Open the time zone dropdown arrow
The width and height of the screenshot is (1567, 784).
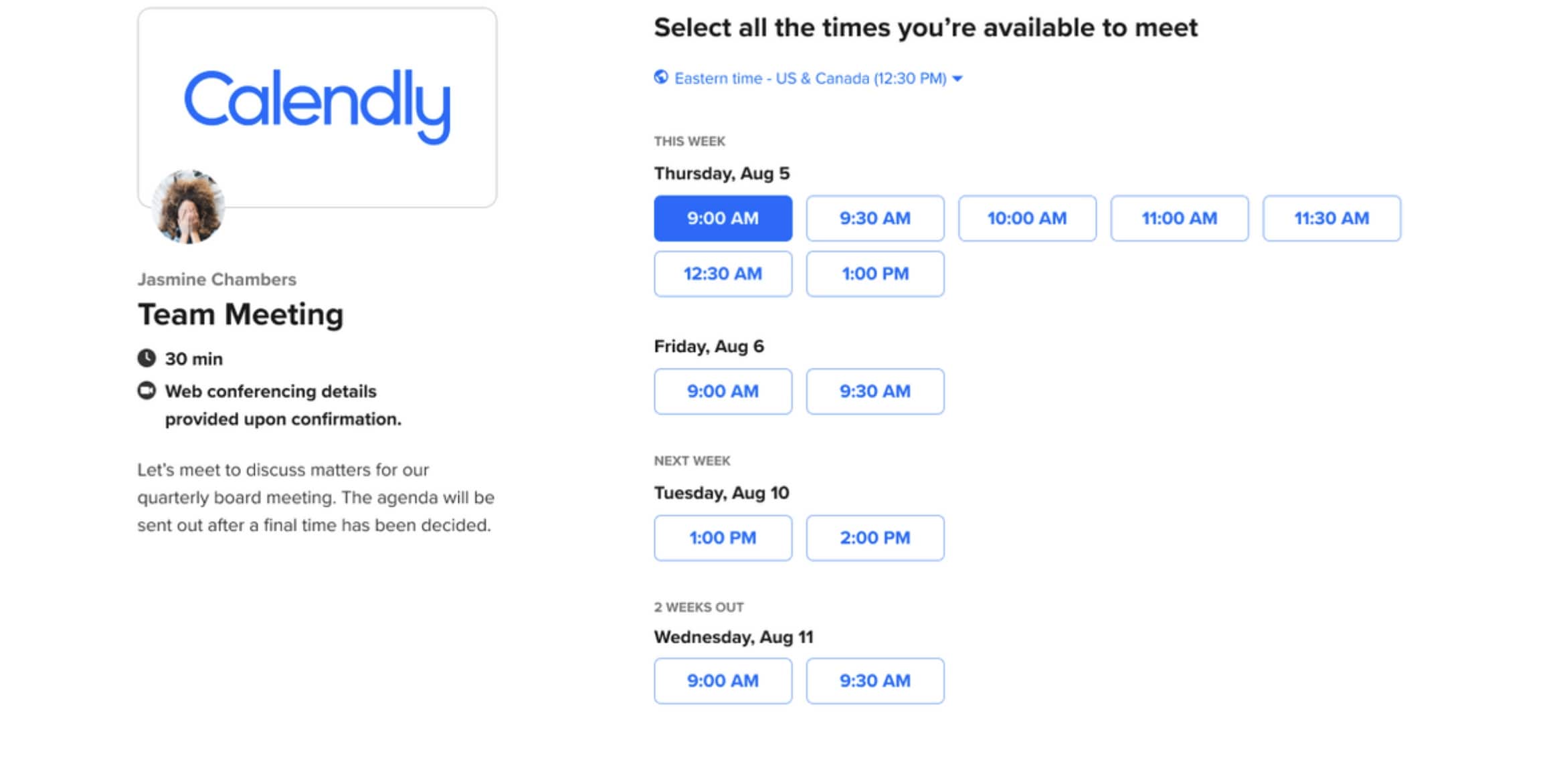[x=957, y=79]
